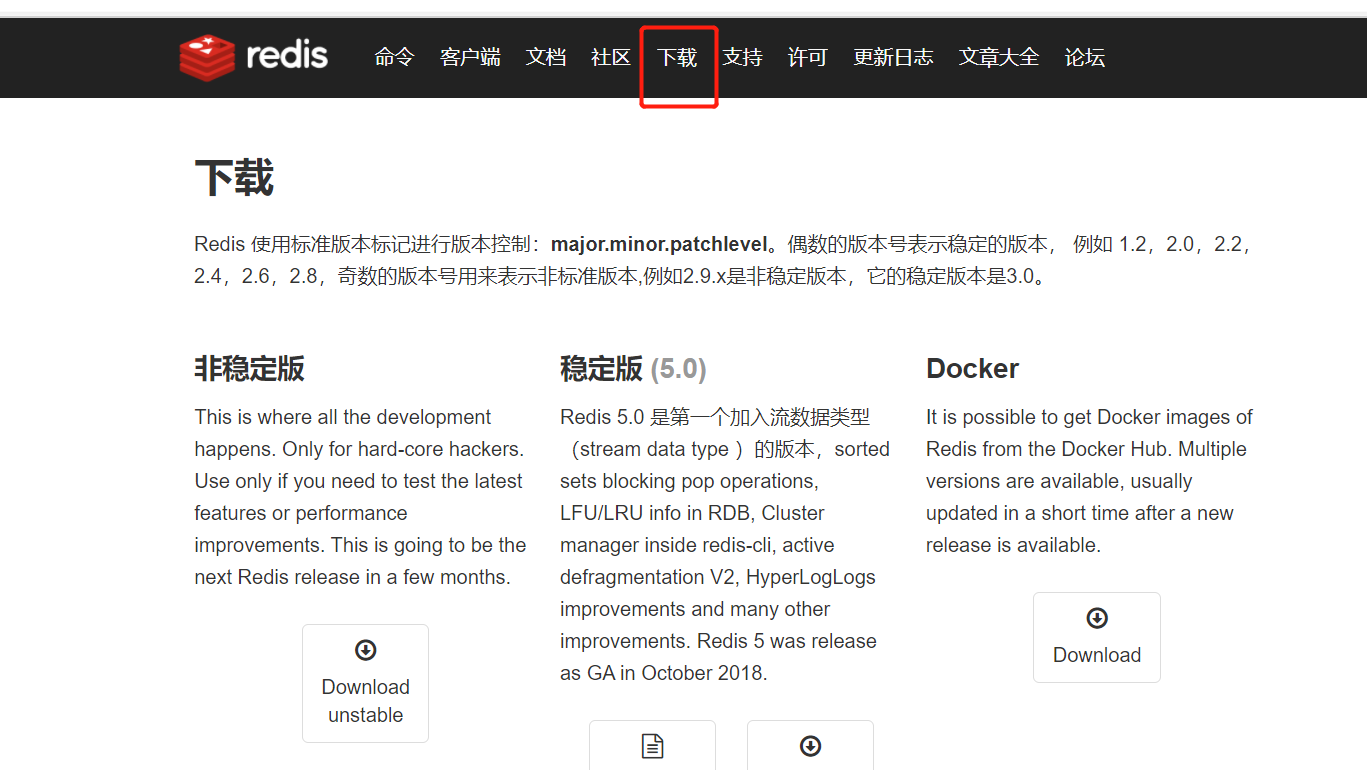Click the redis wordmark text
The width and height of the screenshot is (1367, 770).
pyautogui.click(x=287, y=55)
